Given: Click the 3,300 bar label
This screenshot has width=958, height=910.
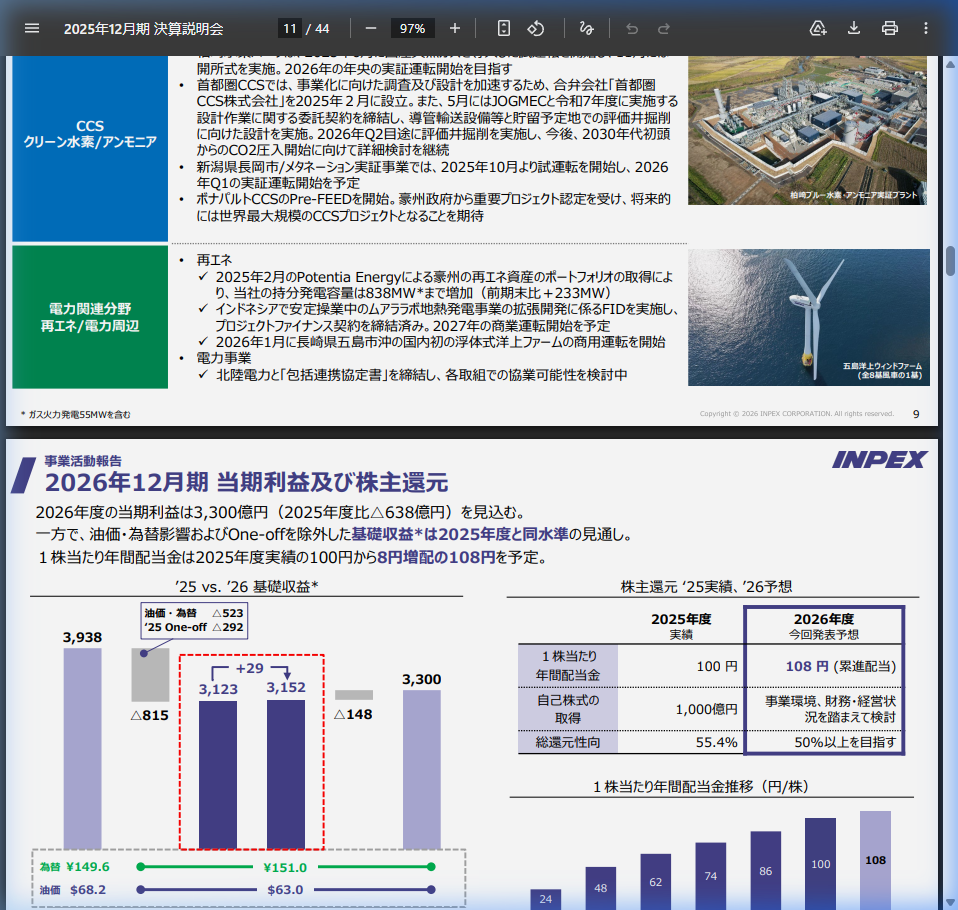Looking at the screenshot, I should [422, 680].
